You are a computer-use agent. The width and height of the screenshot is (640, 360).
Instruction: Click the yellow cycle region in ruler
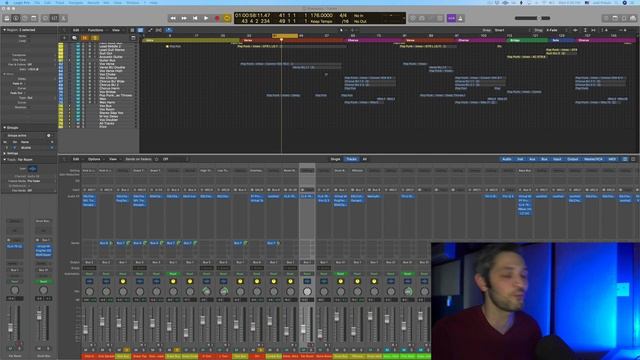point(285,36)
